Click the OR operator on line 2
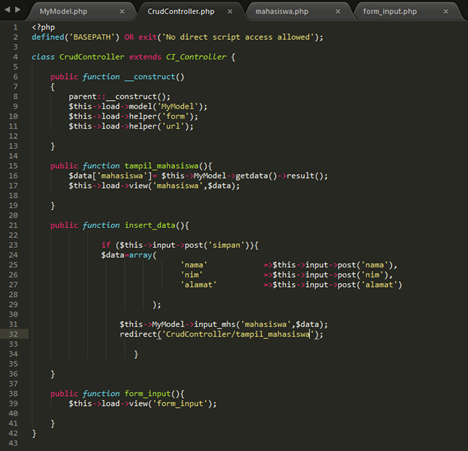468x451 pixels. click(x=129, y=37)
